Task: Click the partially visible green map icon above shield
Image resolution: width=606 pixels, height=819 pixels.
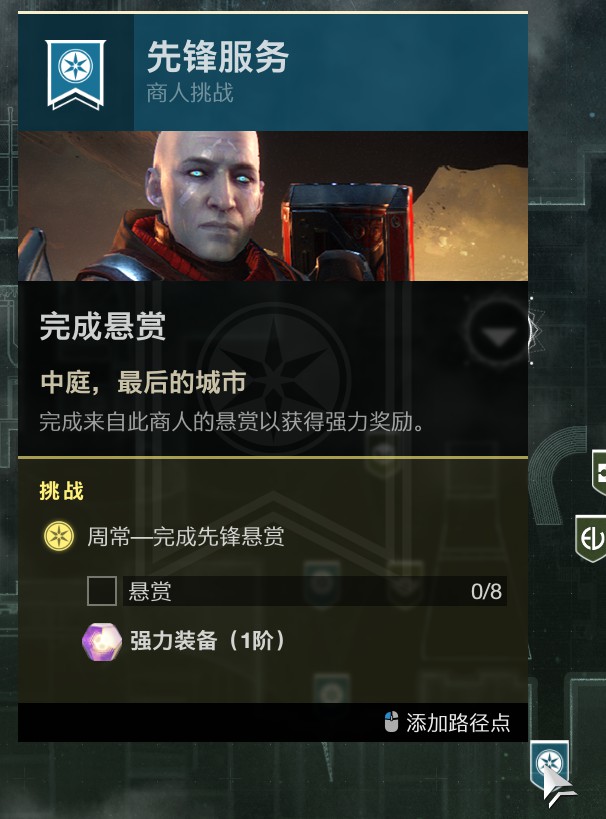Action: pos(599,473)
